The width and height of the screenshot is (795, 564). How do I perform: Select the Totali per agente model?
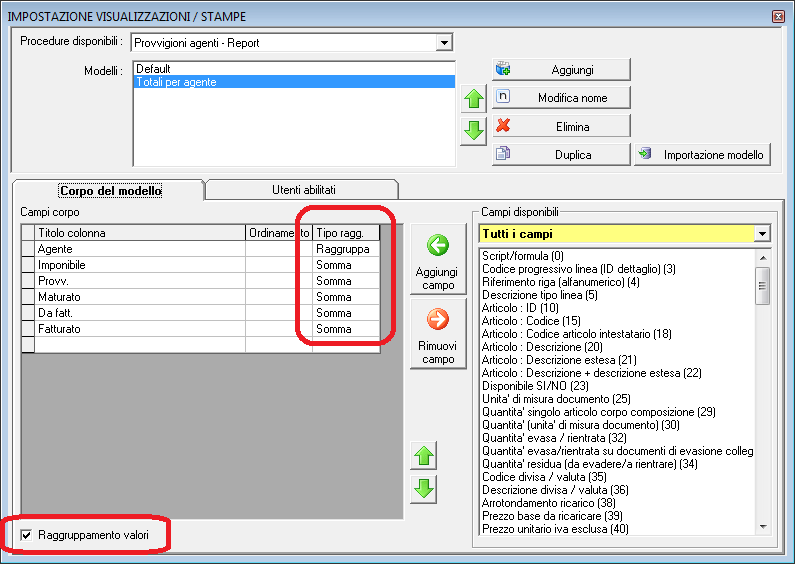(294, 82)
